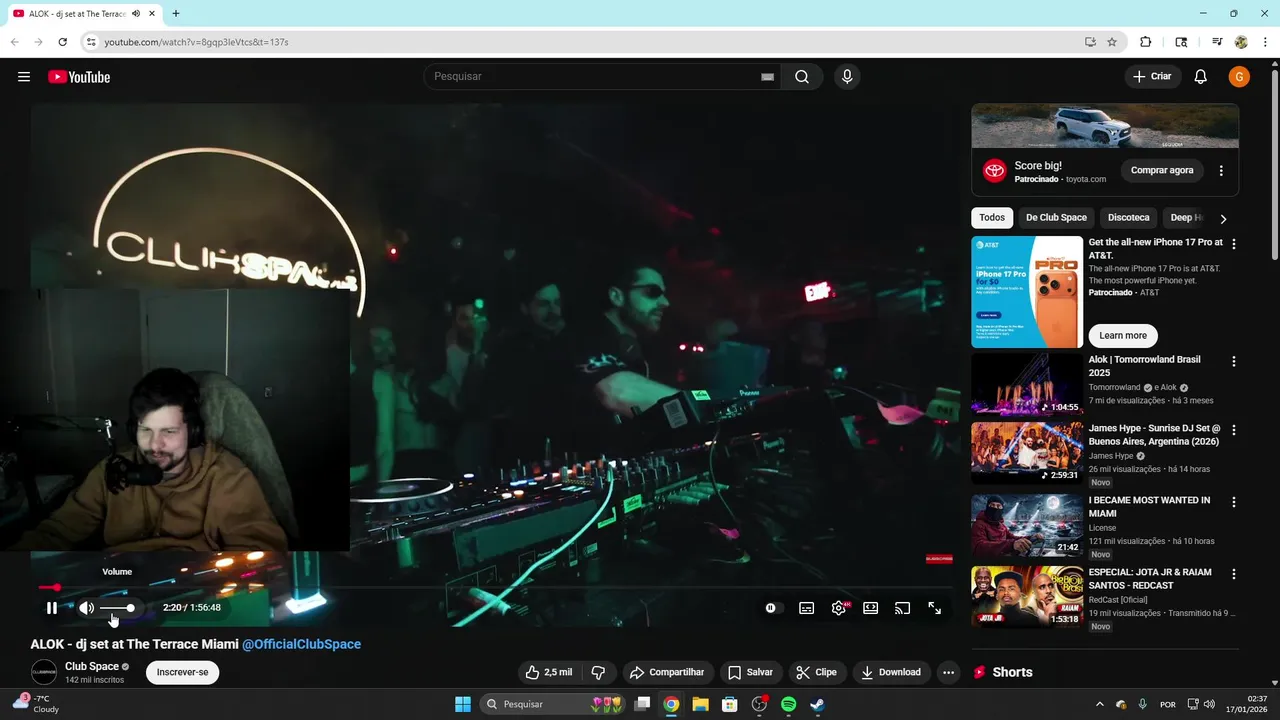Image resolution: width=1280 pixels, height=720 pixels.
Task: Click the Subscribe watermark in video
Action: (x=939, y=559)
